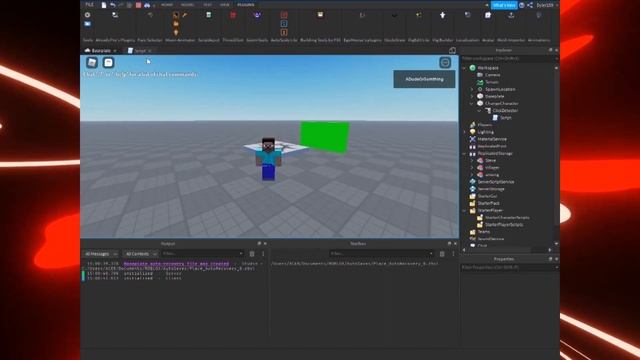Click the viewport top-right options icon
640x360 pixels.
coord(445,62)
